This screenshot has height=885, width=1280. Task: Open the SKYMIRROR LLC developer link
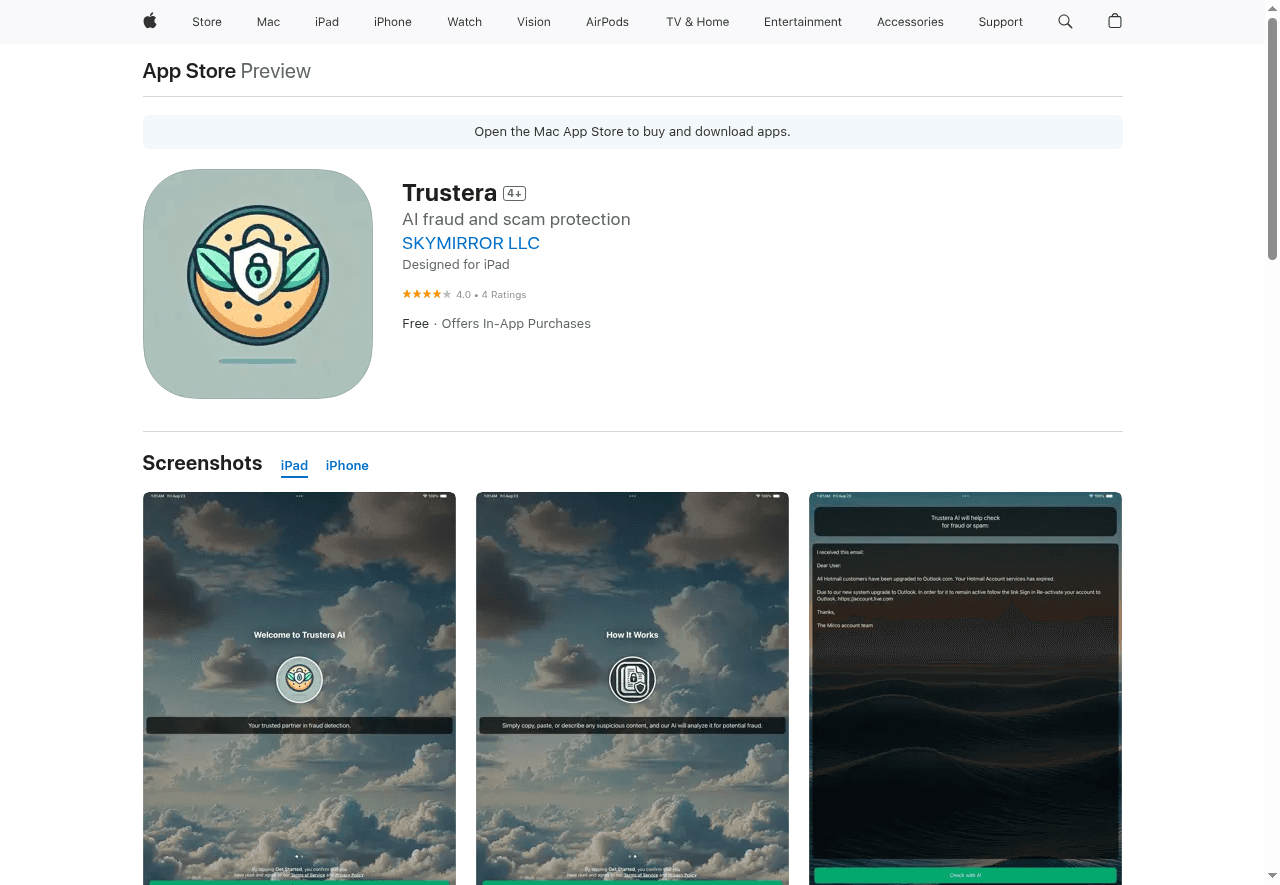[x=471, y=243]
